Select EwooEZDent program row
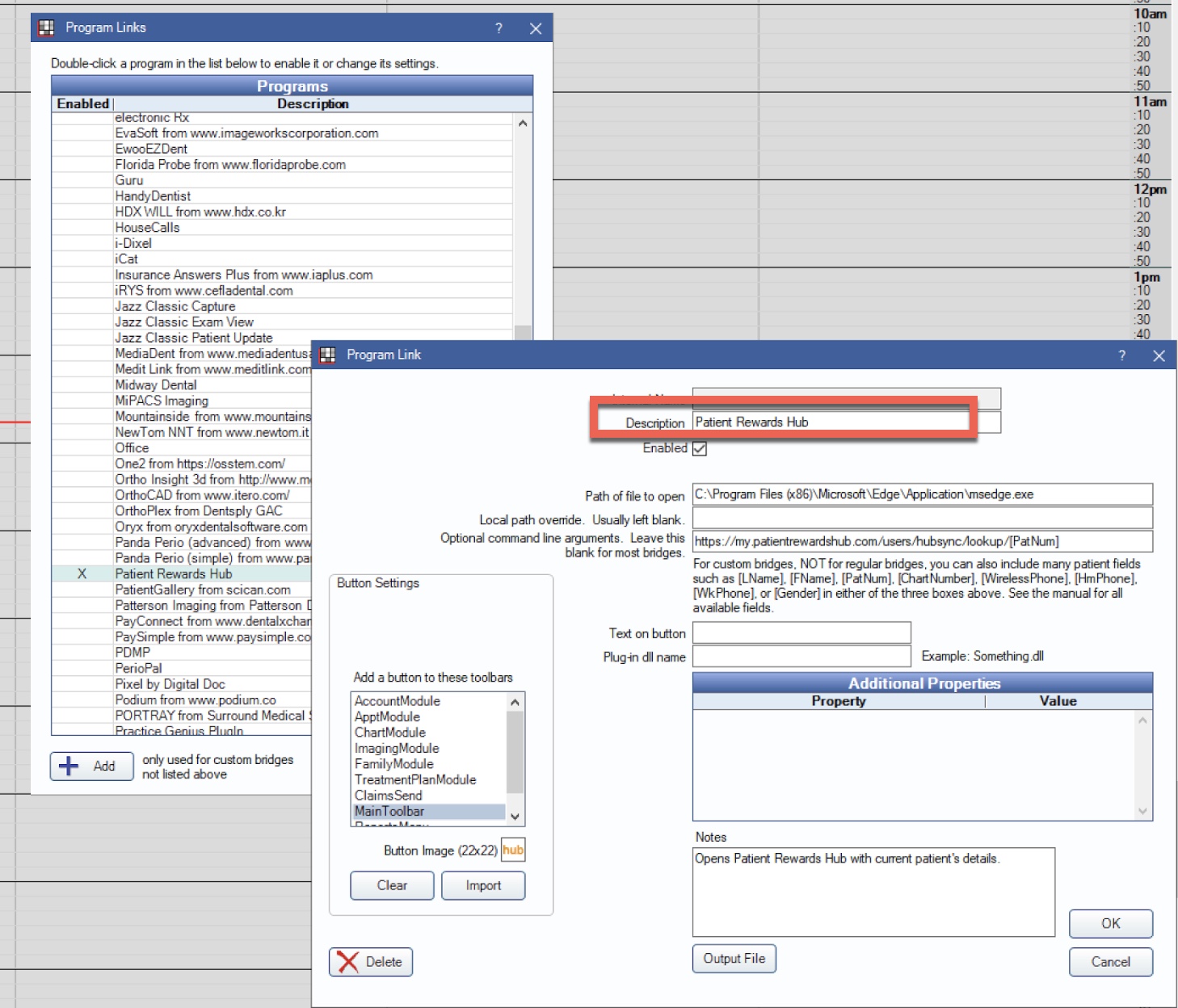 pos(282,149)
